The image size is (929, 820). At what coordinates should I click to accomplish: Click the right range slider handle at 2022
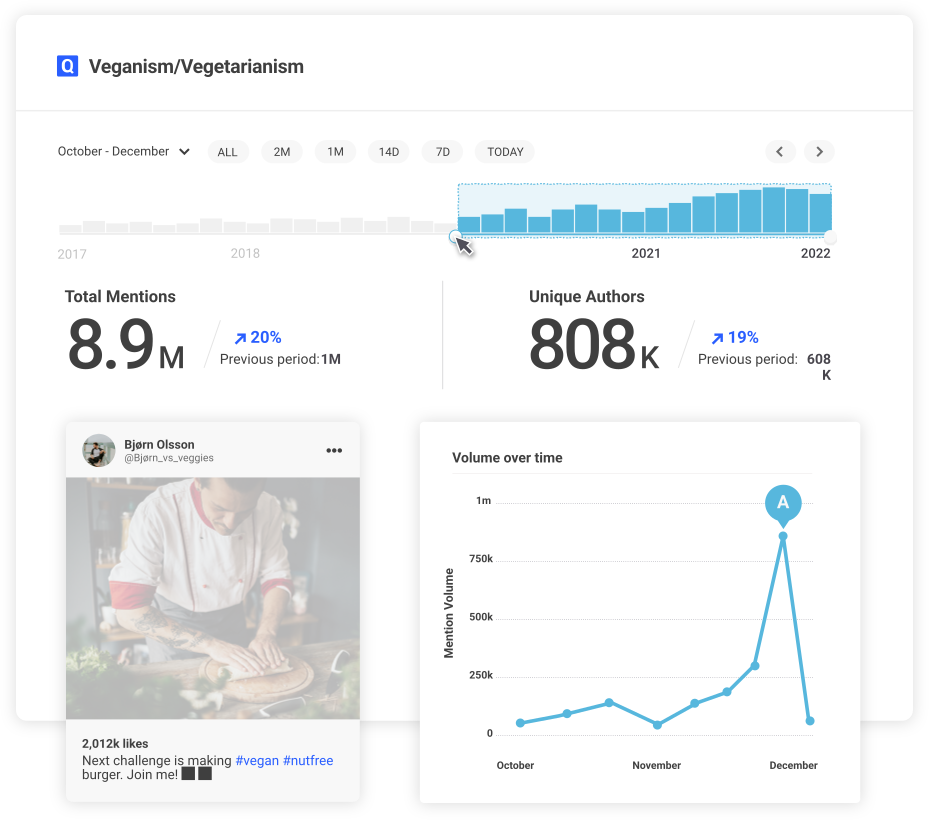[831, 238]
